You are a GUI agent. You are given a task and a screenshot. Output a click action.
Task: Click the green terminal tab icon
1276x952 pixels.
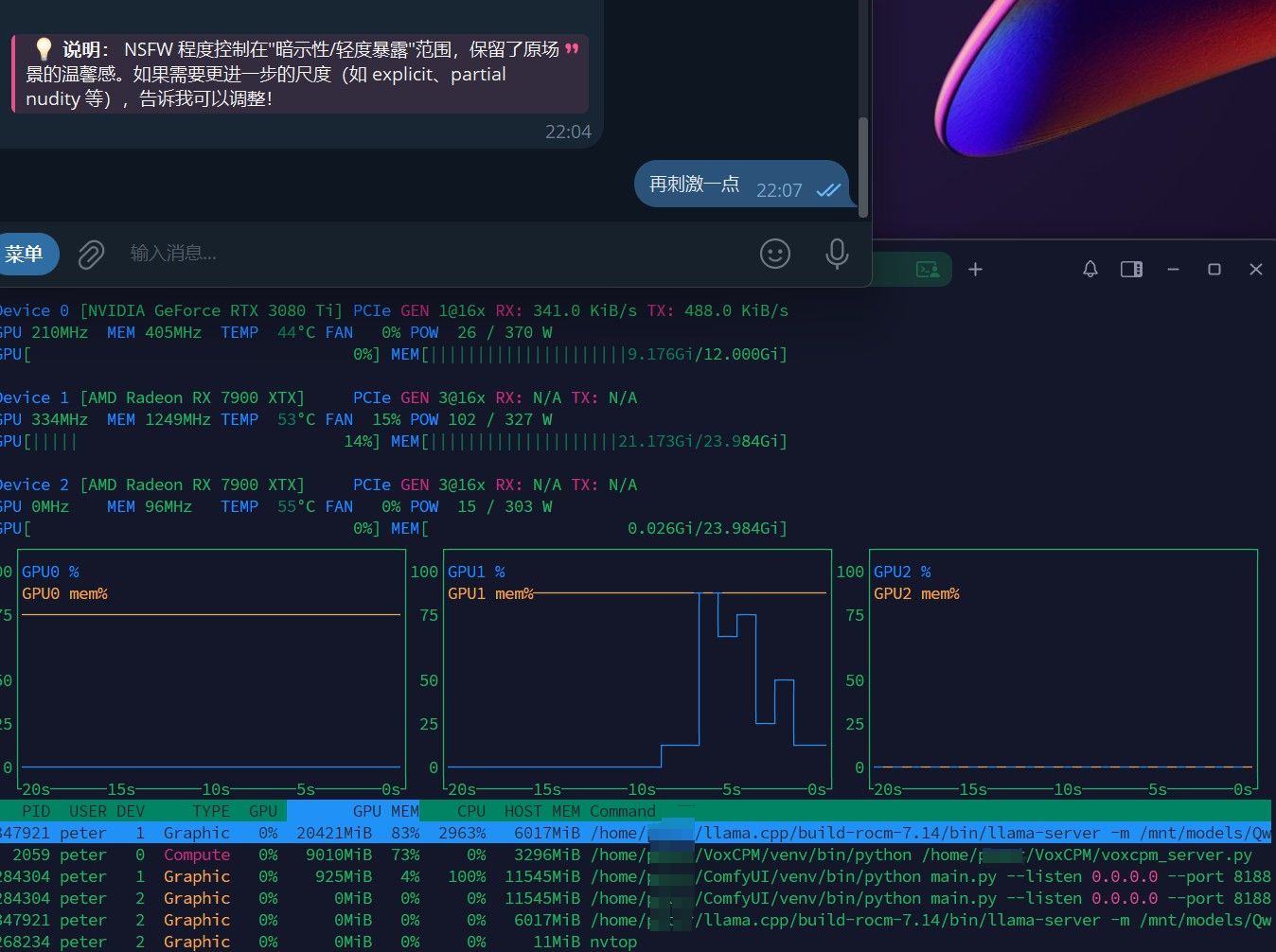coord(928,270)
